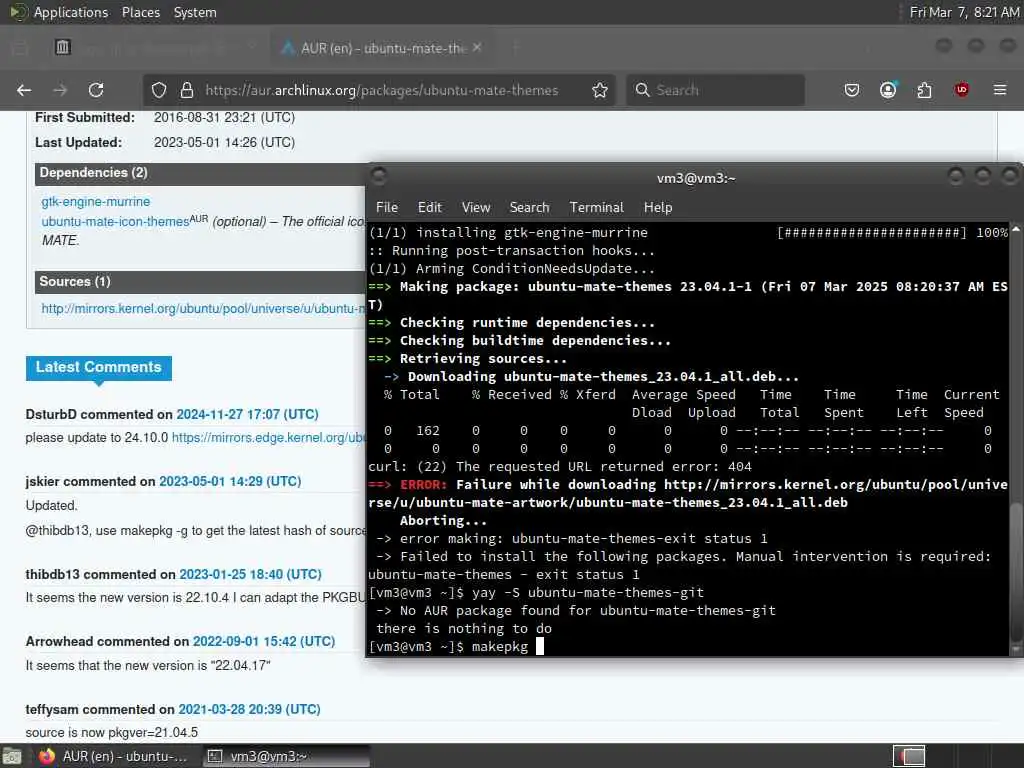This screenshot has width=1024, height=768.
Task: Open teffysam comment date 2021-03-28 link
Action: coord(249,709)
